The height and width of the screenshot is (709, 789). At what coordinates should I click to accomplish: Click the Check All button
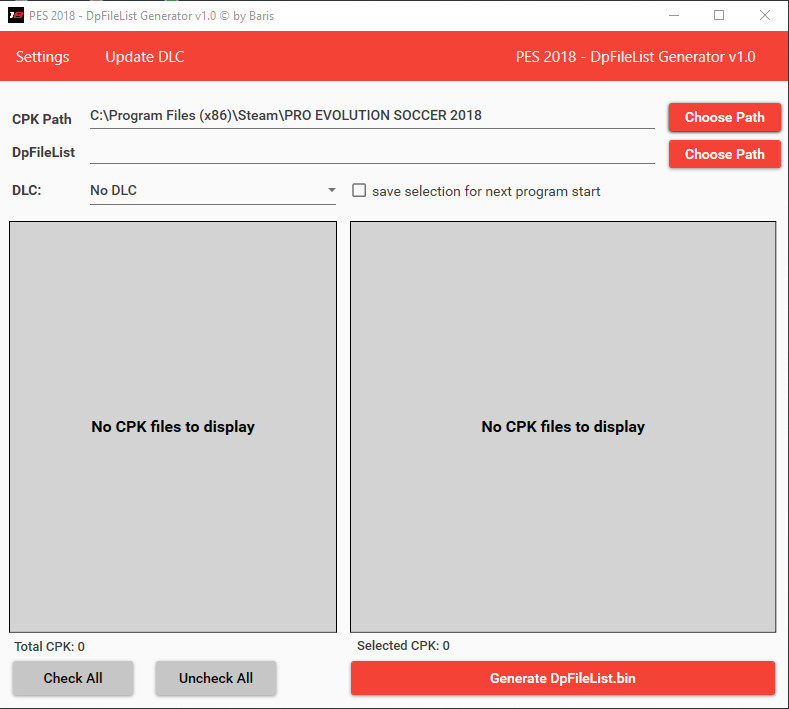tap(73, 678)
